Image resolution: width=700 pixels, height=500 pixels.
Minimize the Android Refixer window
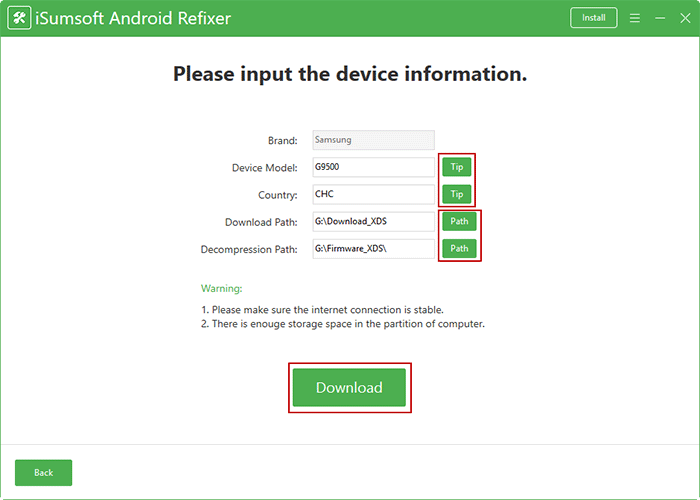tap(660, 18)
